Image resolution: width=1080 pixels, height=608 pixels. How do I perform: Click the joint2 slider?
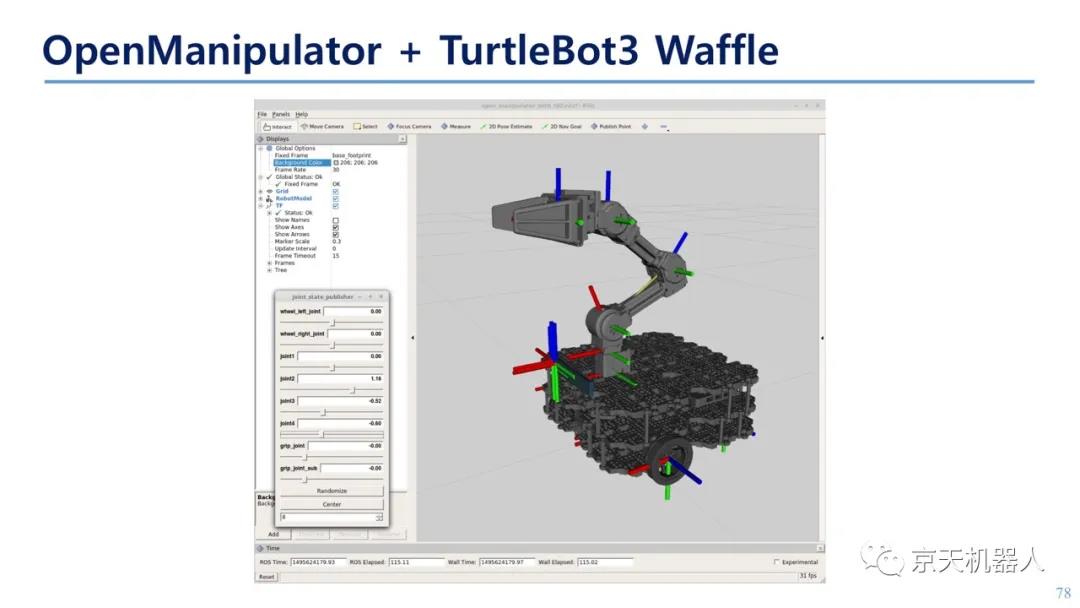(x=331, y=390)
